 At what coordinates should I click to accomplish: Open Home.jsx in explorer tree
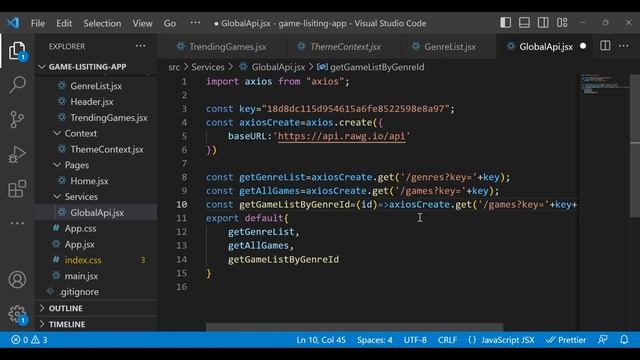pos(89,181)
